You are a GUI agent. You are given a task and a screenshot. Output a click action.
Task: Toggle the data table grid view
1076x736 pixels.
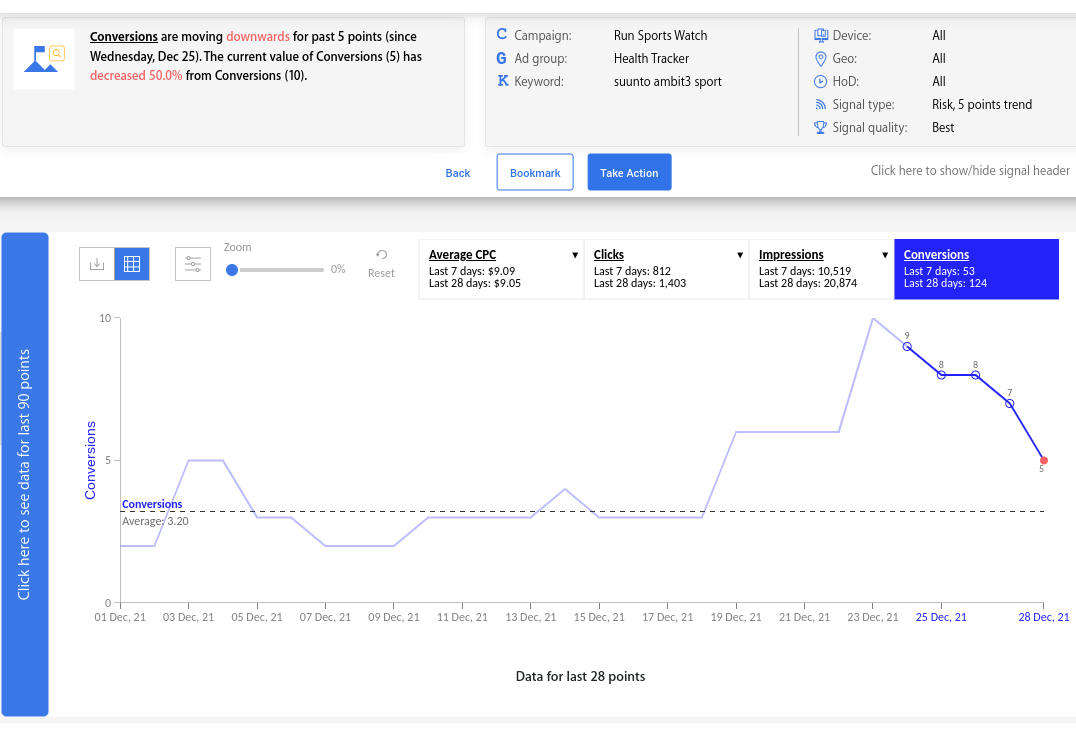click(132, 264)
